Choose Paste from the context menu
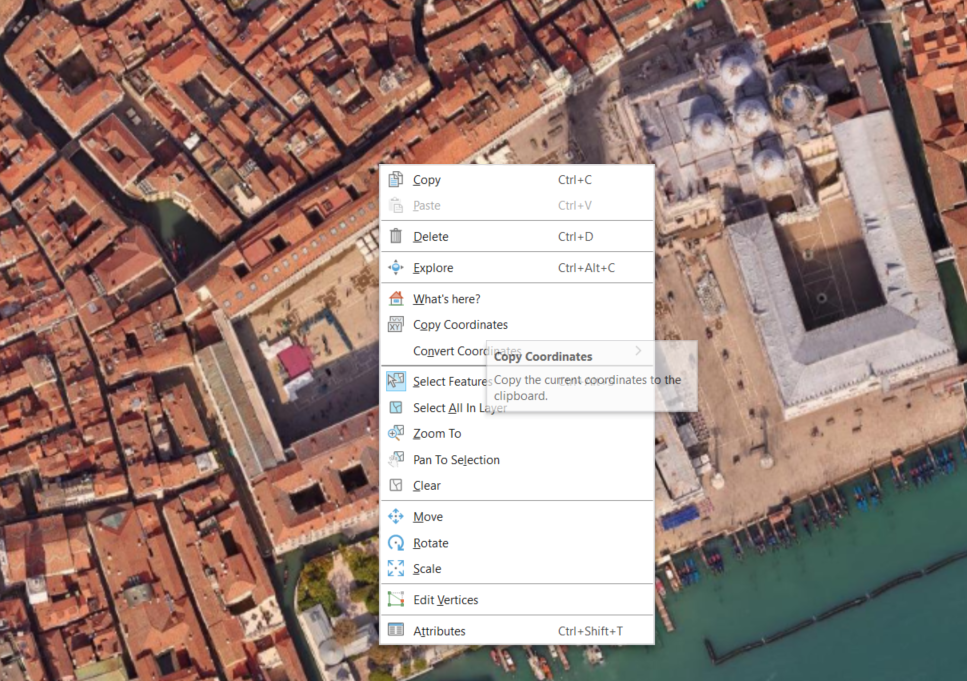 coord(517,205)
